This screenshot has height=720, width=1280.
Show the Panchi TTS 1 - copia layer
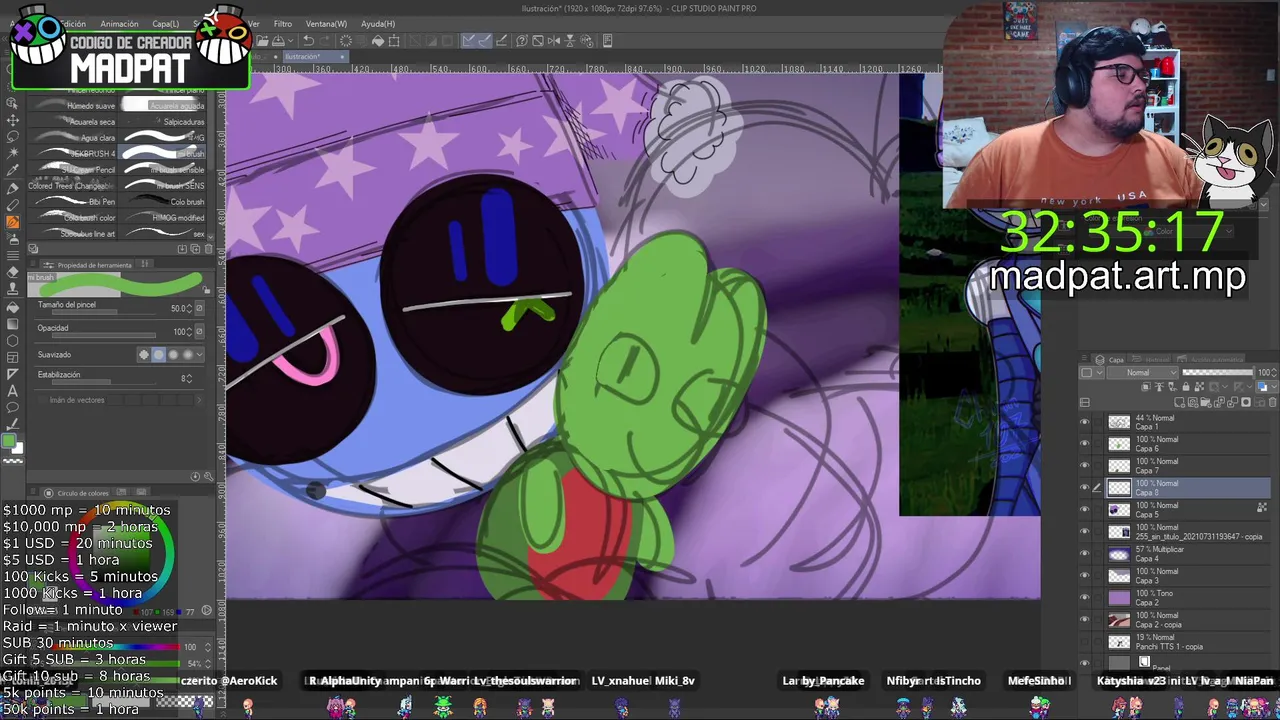coord(1085,642)
